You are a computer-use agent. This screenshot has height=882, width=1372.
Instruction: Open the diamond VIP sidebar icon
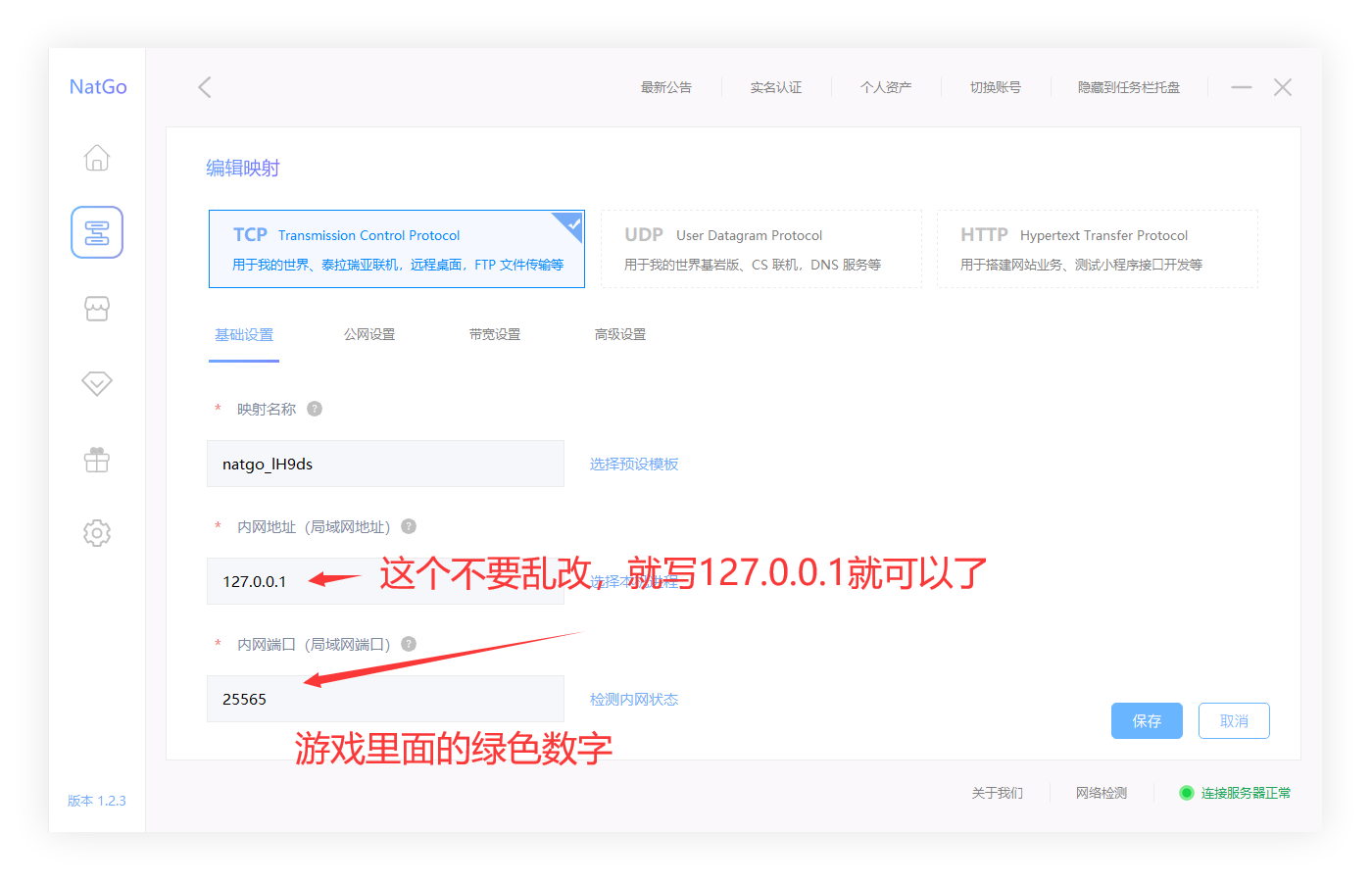click(x=97, y=383)
